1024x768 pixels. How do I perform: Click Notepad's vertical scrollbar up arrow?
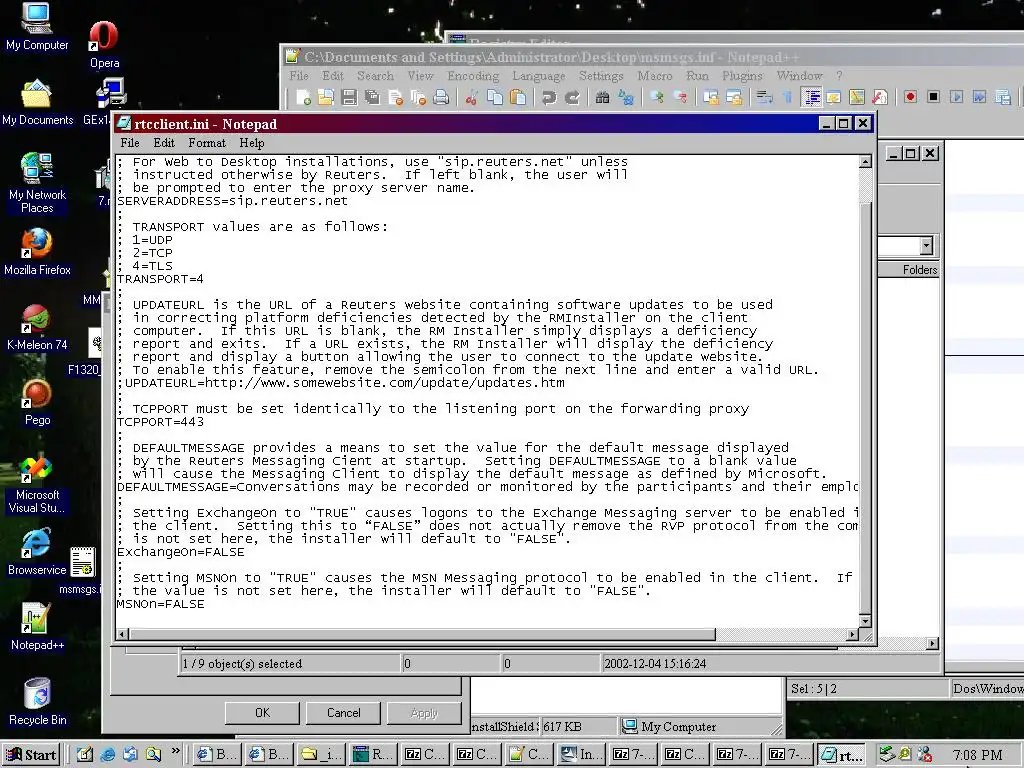(x=865, y=161)
